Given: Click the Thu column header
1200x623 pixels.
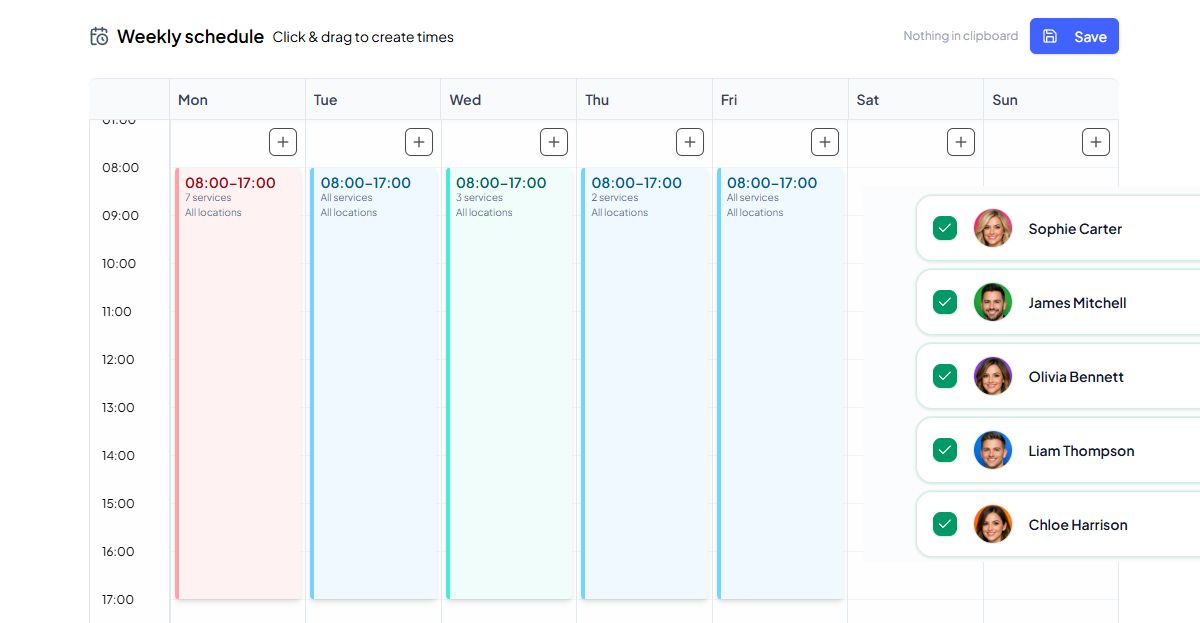Looking at the screenshot, I should pos(597,100).
